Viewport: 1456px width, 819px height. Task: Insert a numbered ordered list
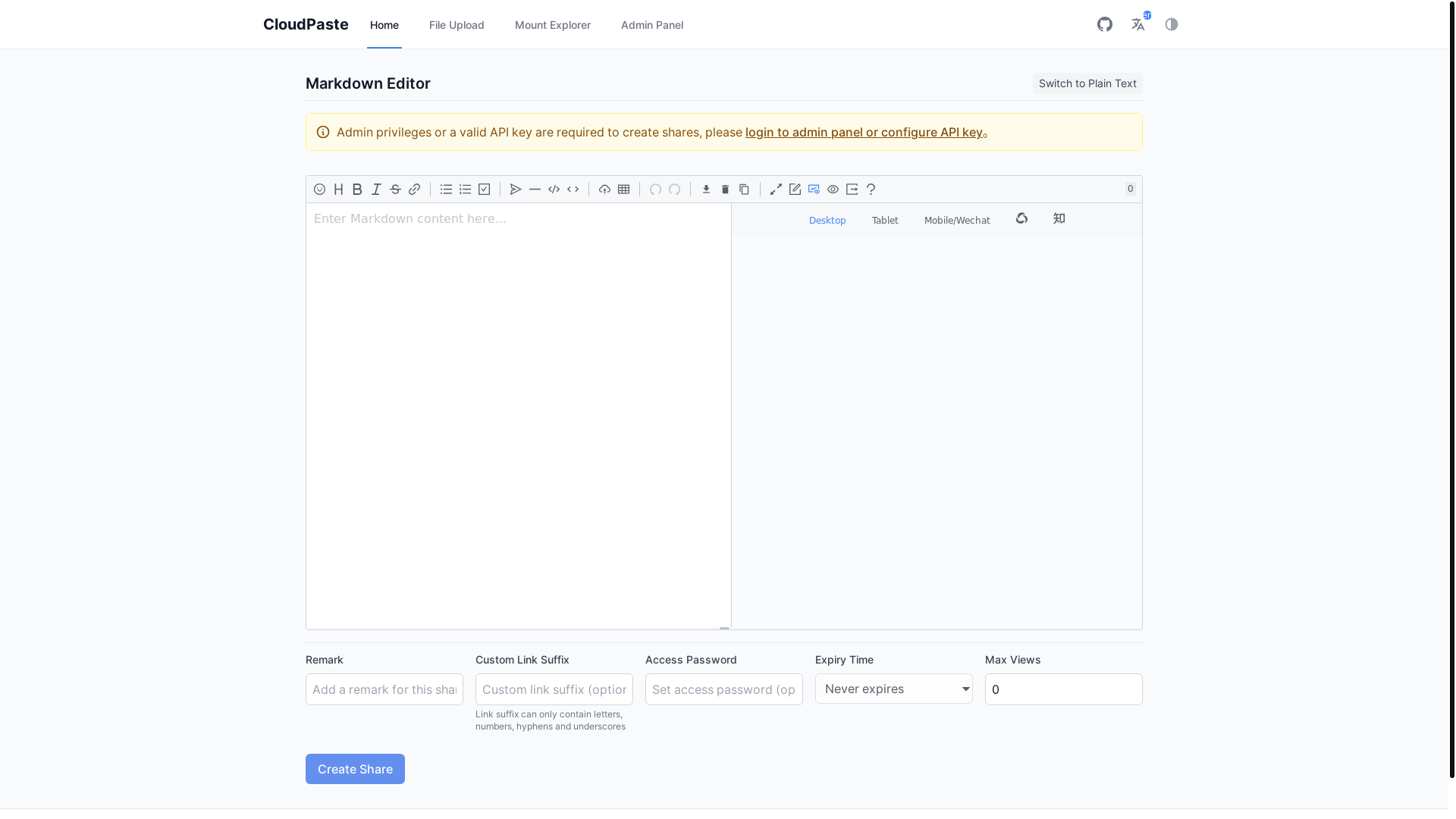465,190
